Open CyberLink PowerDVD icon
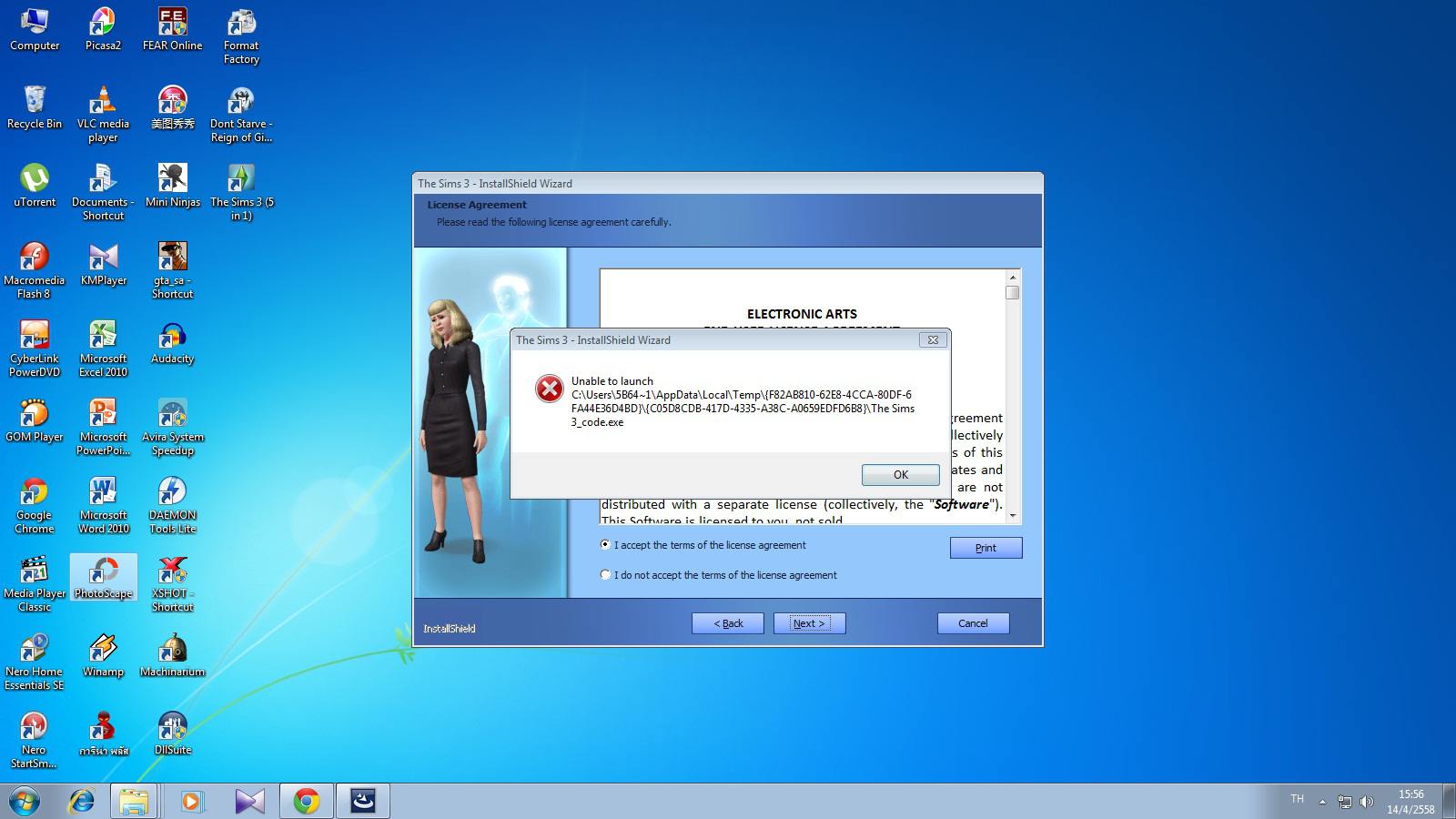Viewport: 1456px width, 819px height. click(x=35, y=349)
